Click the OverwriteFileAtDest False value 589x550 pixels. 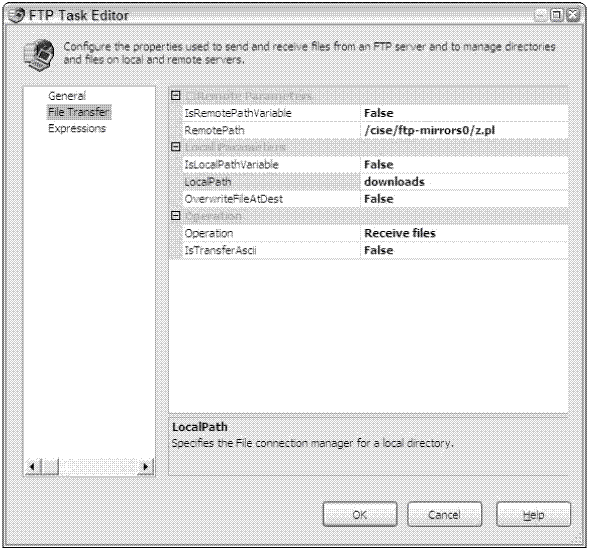[464, 199]
